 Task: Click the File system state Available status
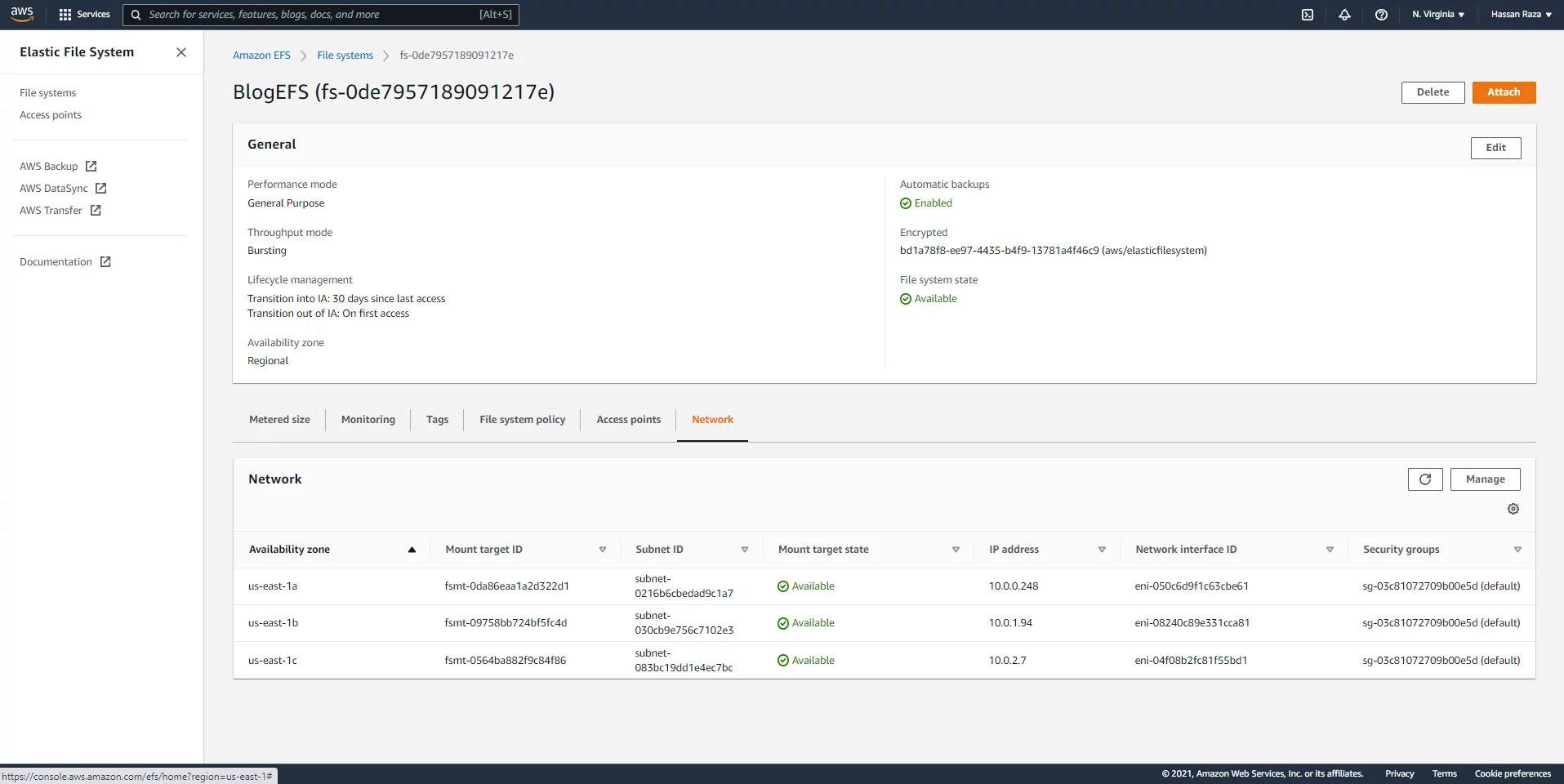(929, 299)
